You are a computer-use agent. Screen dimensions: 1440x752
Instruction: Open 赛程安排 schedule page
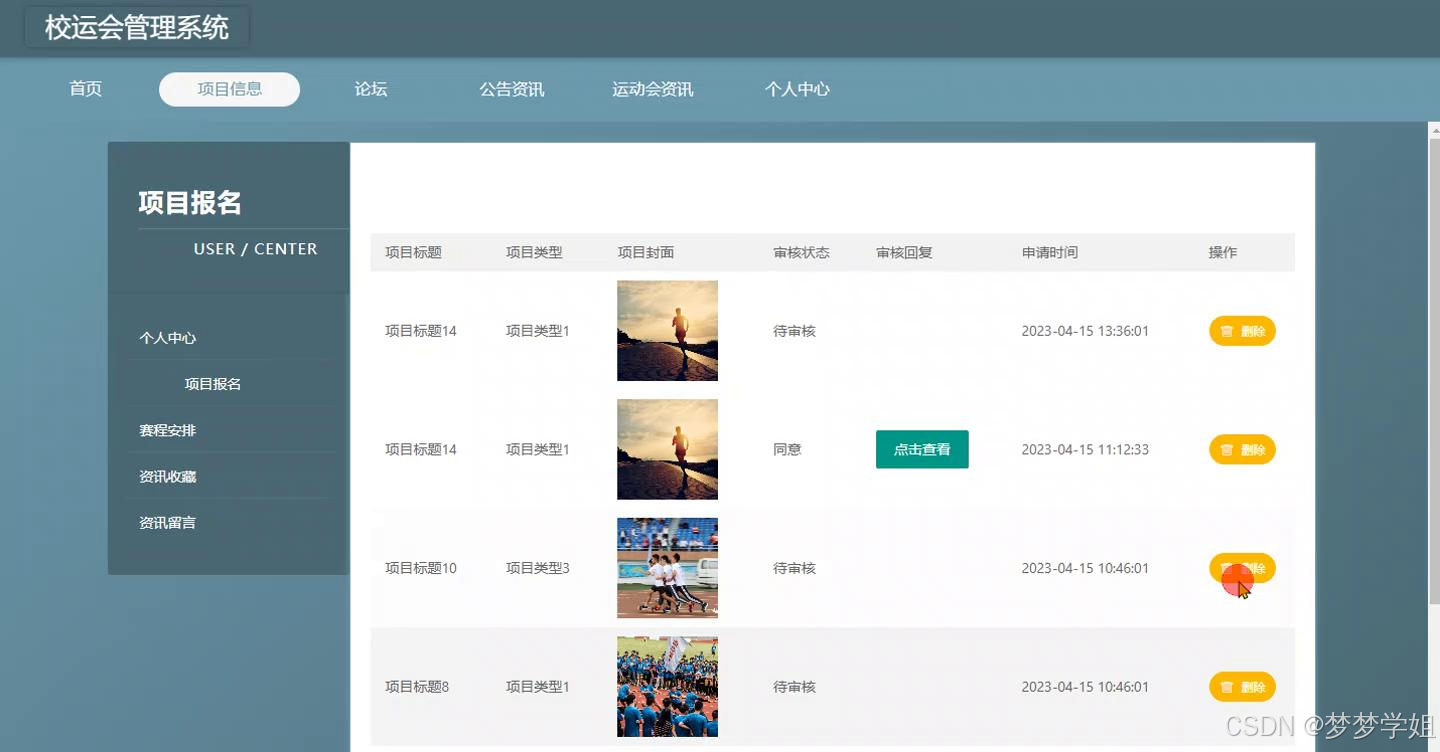(166, 430)
